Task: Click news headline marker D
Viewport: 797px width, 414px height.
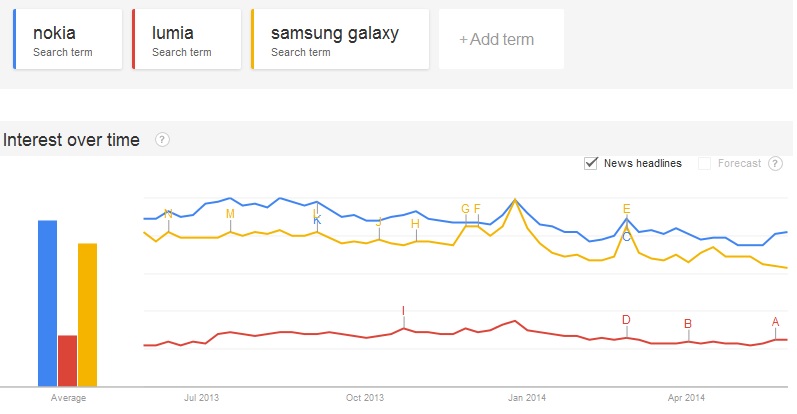Action: pyautogui.click(x=626, y=321)
